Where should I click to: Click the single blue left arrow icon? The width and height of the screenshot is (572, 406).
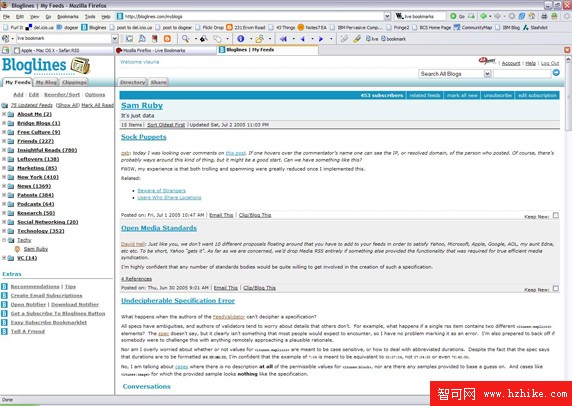point(302,39)
